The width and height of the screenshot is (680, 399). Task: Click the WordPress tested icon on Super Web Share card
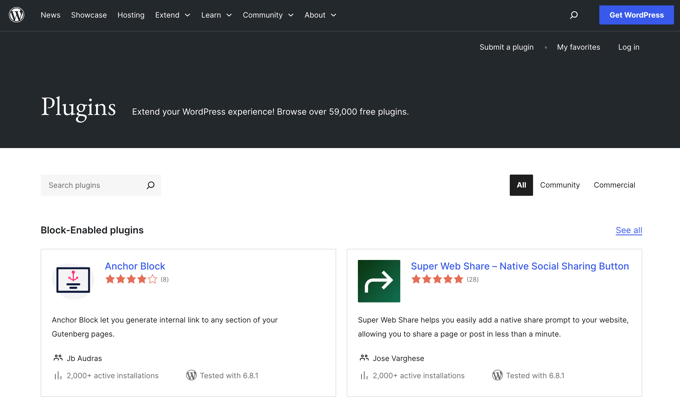click(497, 375)
